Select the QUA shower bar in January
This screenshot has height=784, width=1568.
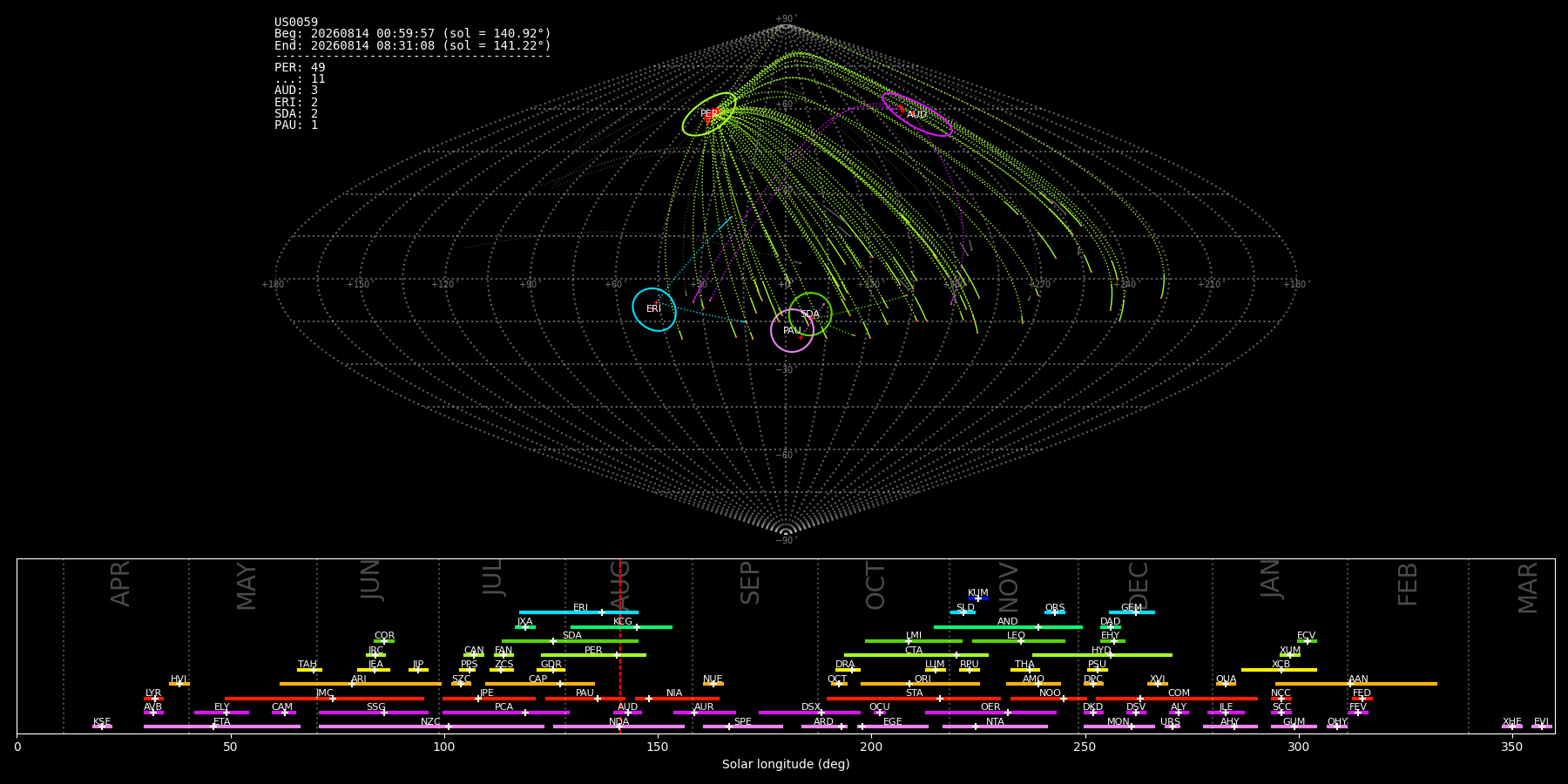[x=1226, y=684]
